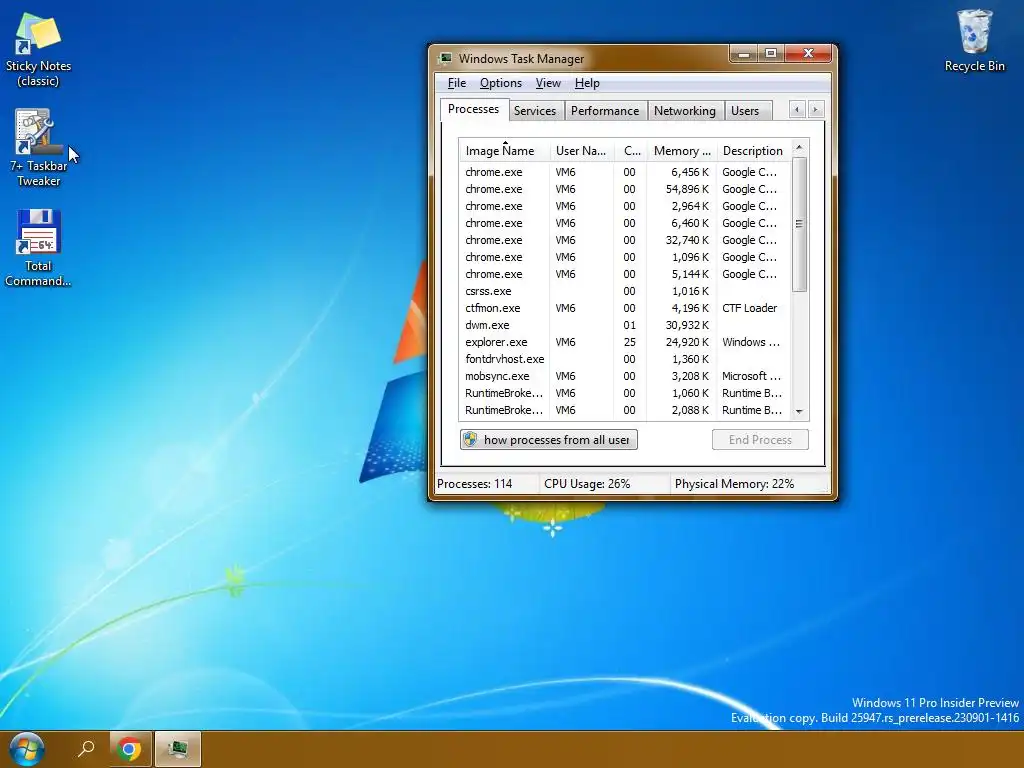The height and width of the screenshot is (768, 1024).
Task: Open the File menu
Action: click(x=456, y=83)
